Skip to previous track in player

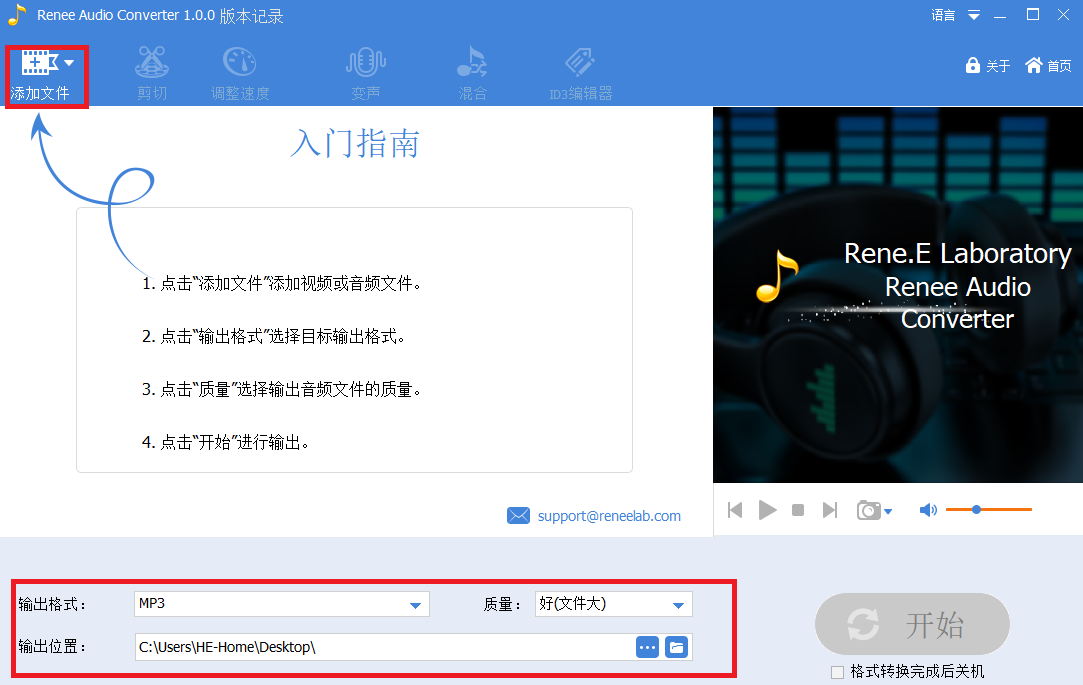click(735, 510)
